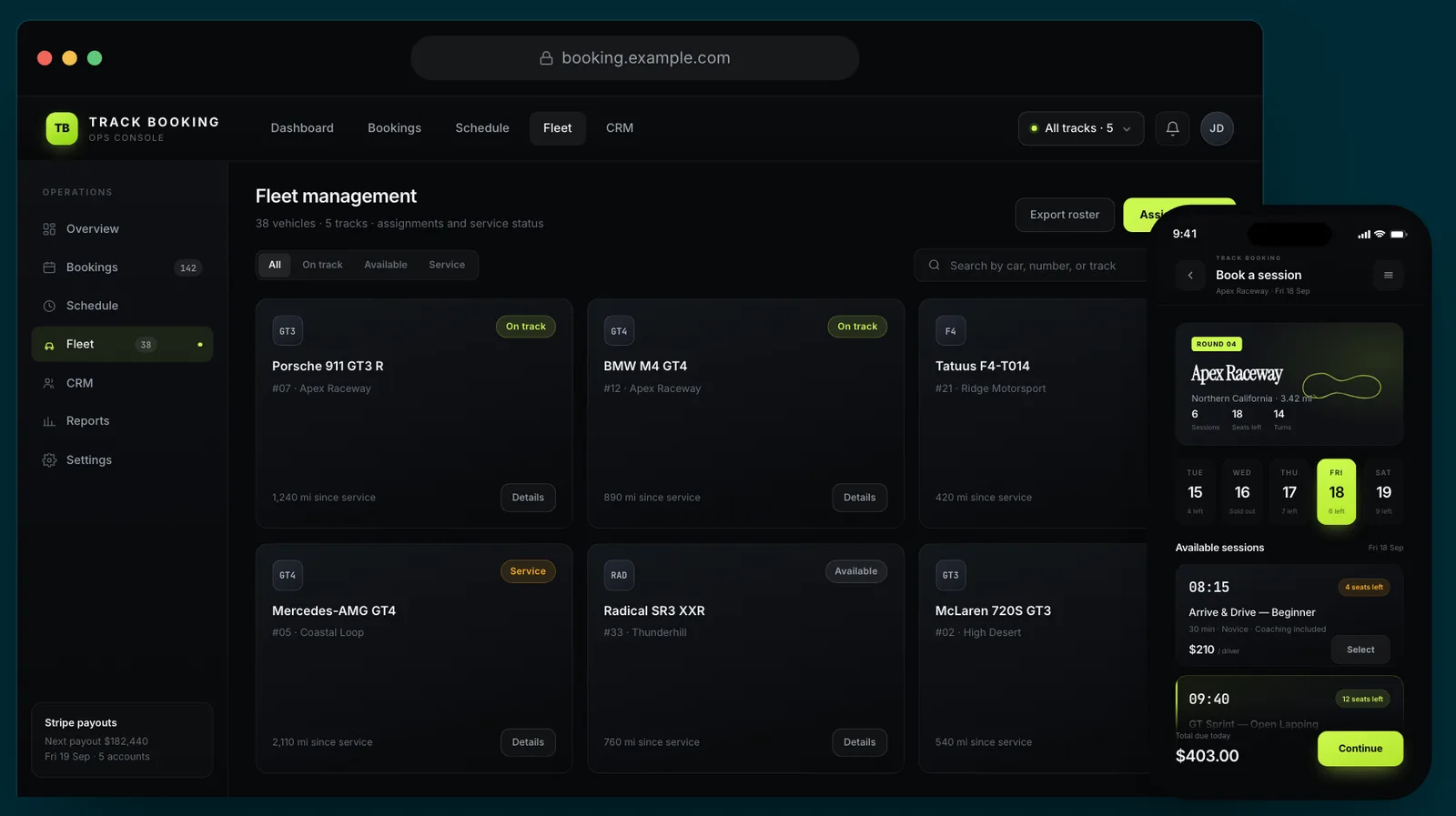Image resolution: width=1456 pixels, height=816 pixels.
Task: Filter vehicles by Available
Action: (x=386, y=265)
